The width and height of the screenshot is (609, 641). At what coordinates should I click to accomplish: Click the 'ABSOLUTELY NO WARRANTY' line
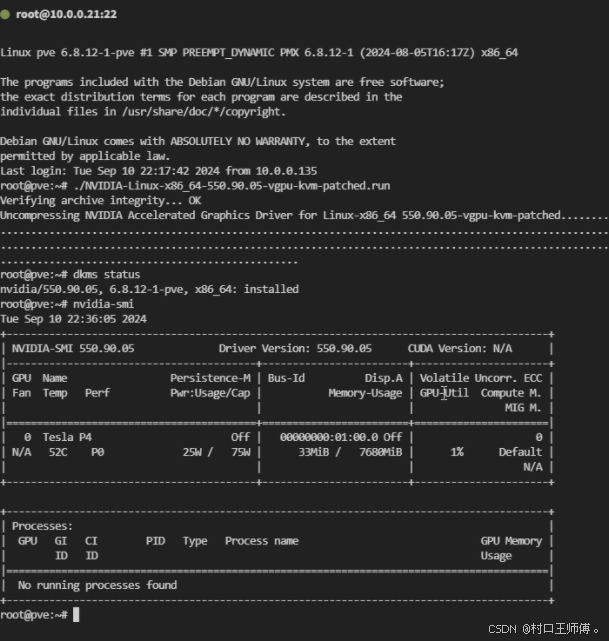point(198,141)
